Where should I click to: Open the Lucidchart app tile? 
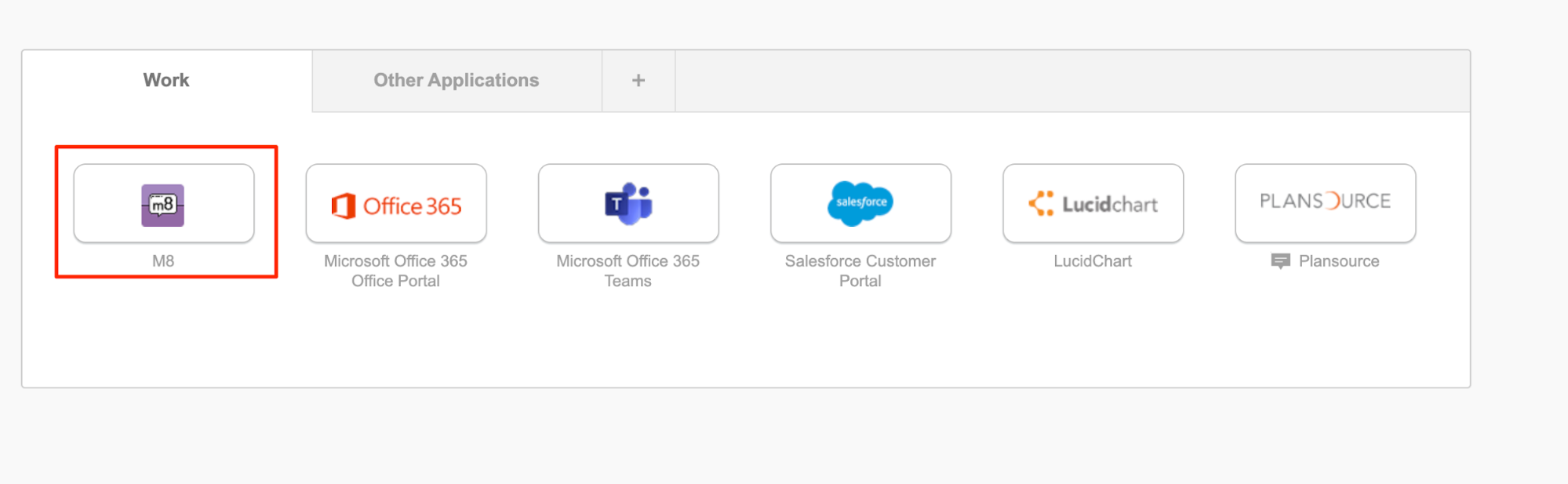pos(1093,203)
